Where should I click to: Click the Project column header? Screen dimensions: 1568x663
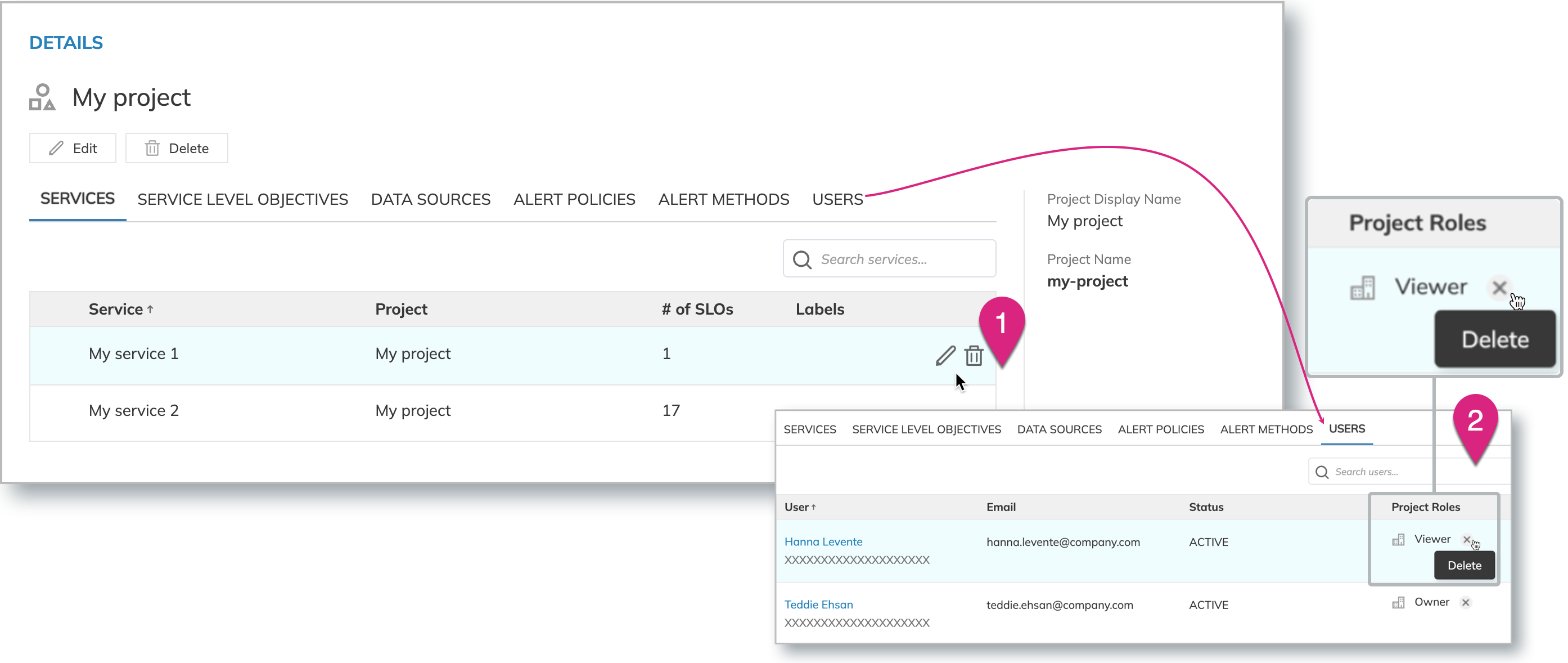pyautogui.click(x=401, y=309)
